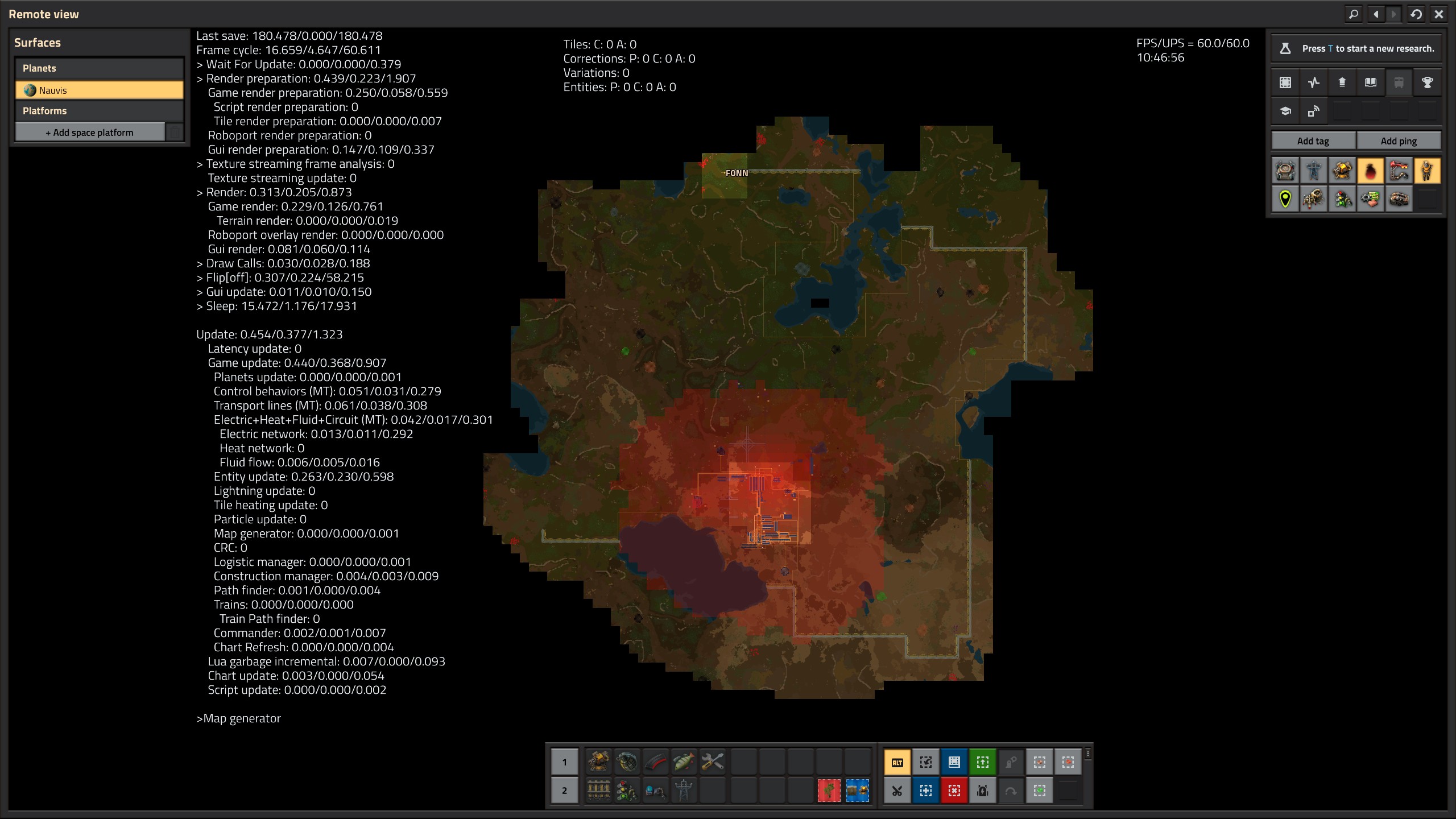The width and height of the screenshot is (1456, 819).
Task: Click the FONN map tag
Action: tap(736, 173)
